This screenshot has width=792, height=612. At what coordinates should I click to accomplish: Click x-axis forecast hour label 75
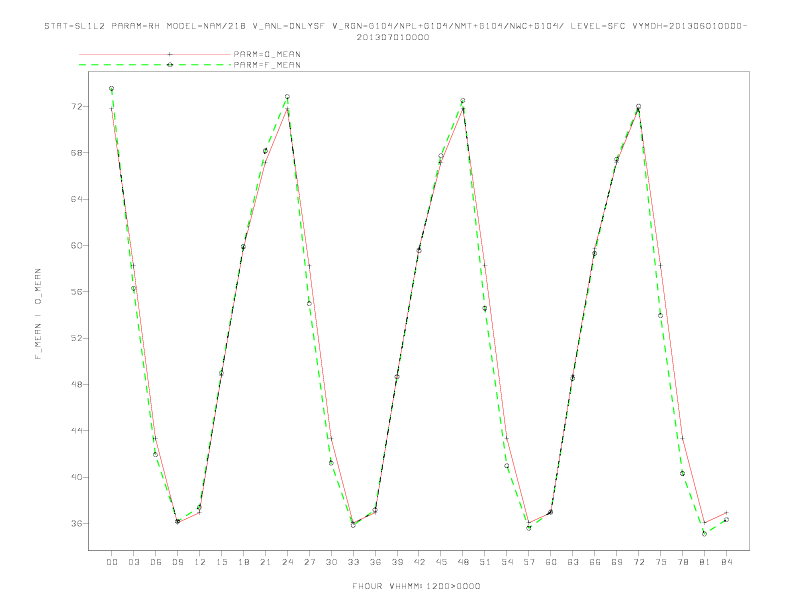pos(661,562)
